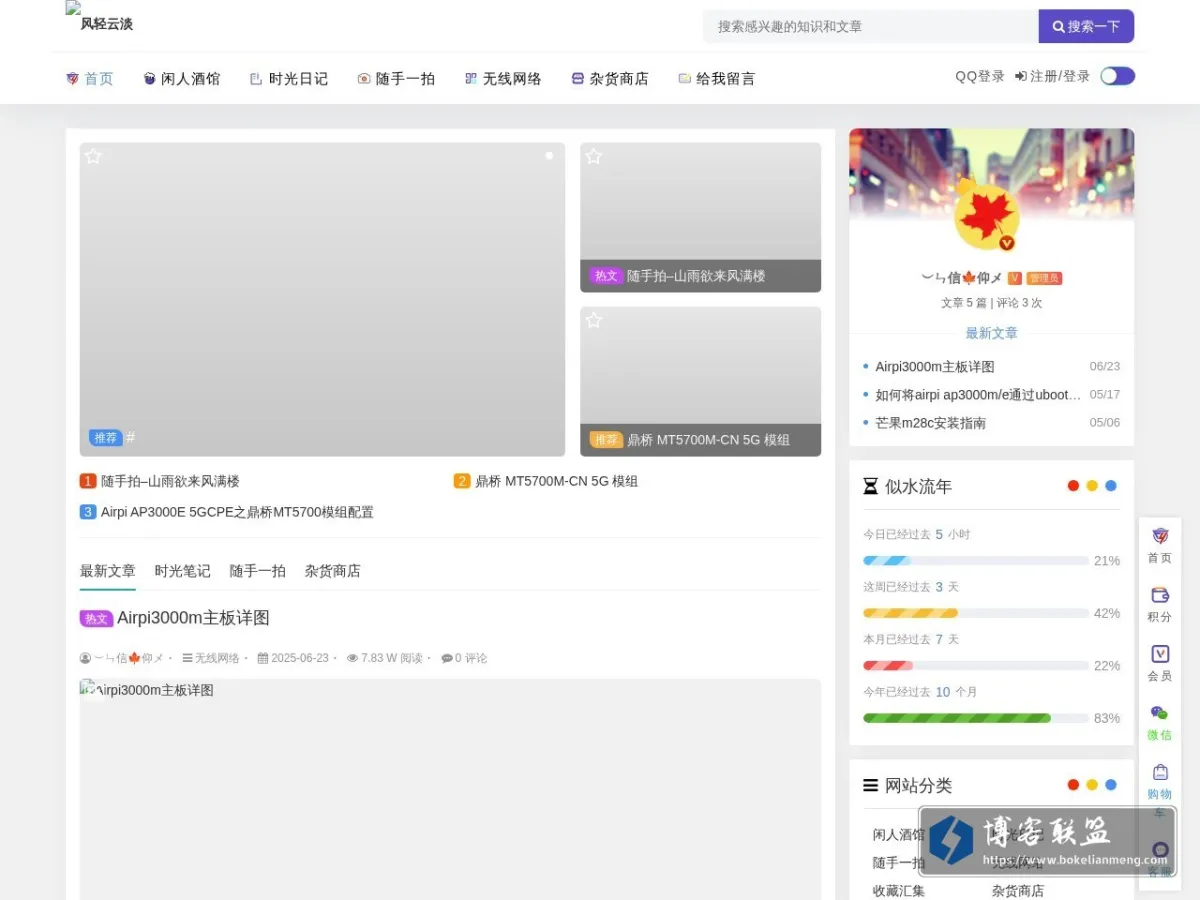This screenshot has height=900, width=1200.
Task: Open 首页 in the top navigation bar
Action: click(x=90, y=78)
